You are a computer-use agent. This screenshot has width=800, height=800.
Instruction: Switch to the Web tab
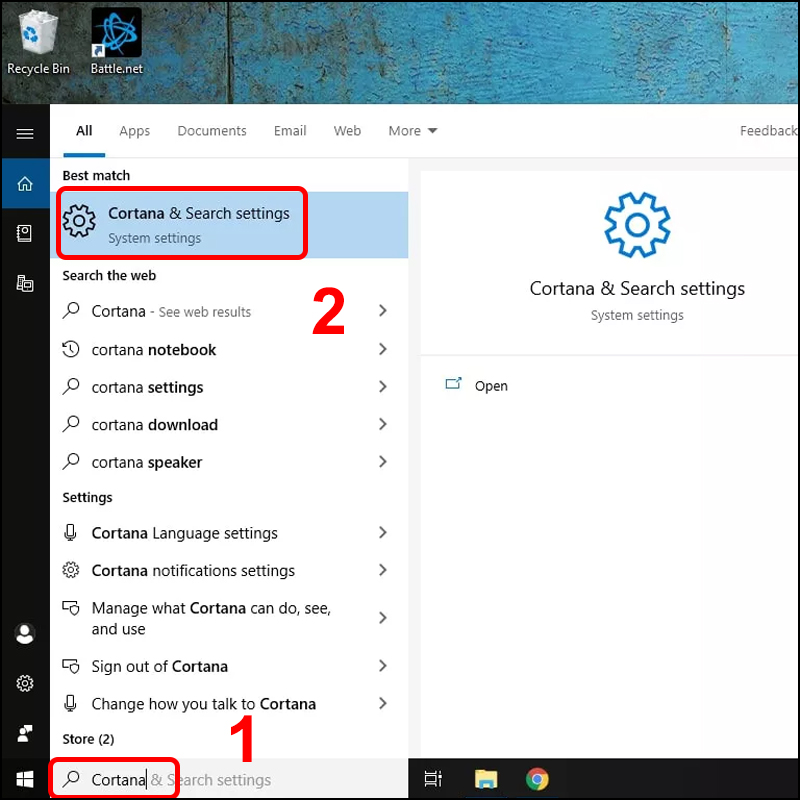tap(347, 131)
